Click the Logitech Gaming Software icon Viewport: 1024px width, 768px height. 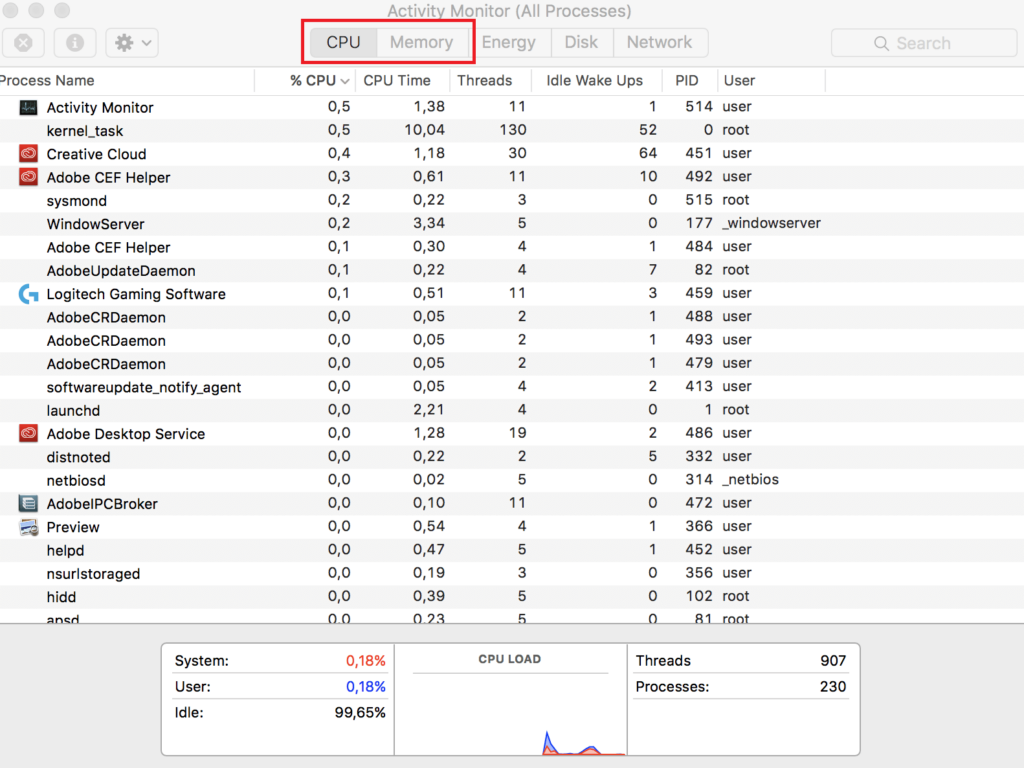pyautogui.click(x=28, y=294)
